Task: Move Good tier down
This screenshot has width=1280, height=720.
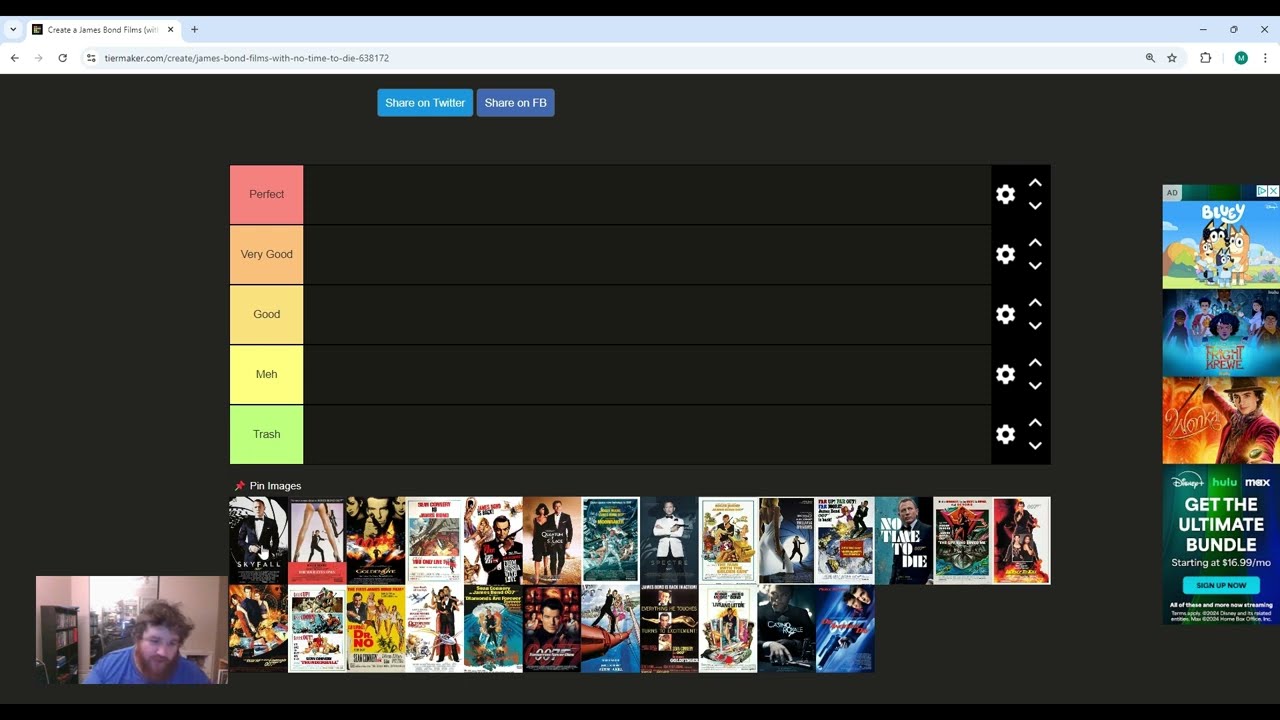Action: pos(1035,326)
